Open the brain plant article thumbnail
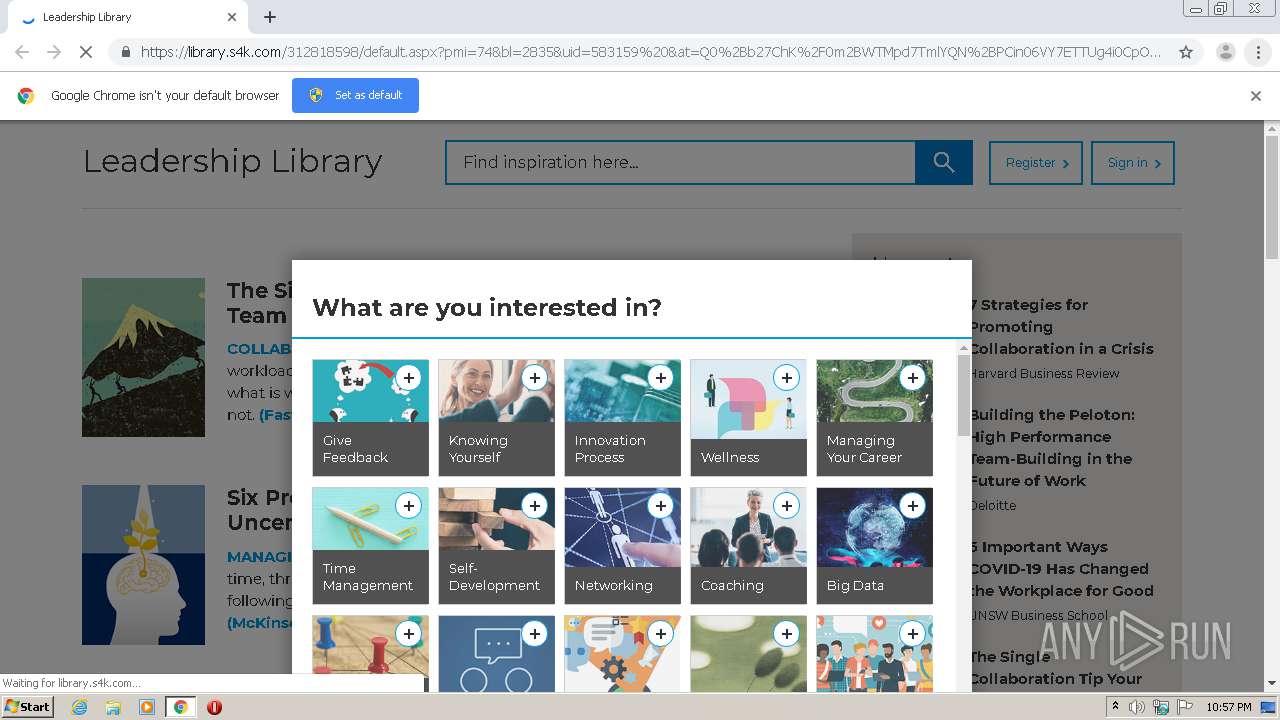 click(x=143, y=565)
